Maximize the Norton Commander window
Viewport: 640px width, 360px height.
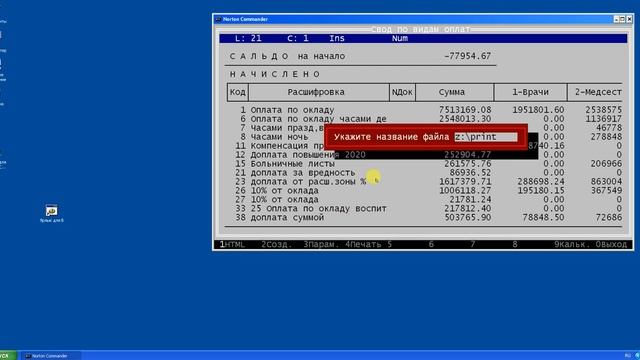point(623,19)
